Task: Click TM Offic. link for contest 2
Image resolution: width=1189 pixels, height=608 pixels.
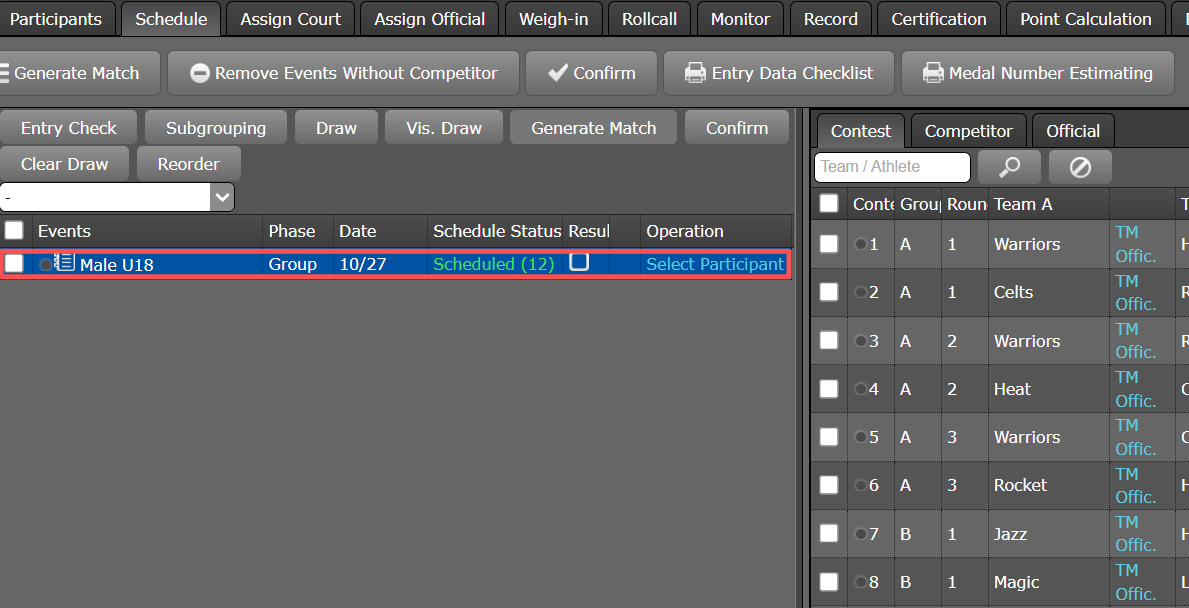Action: point(1135,292)
